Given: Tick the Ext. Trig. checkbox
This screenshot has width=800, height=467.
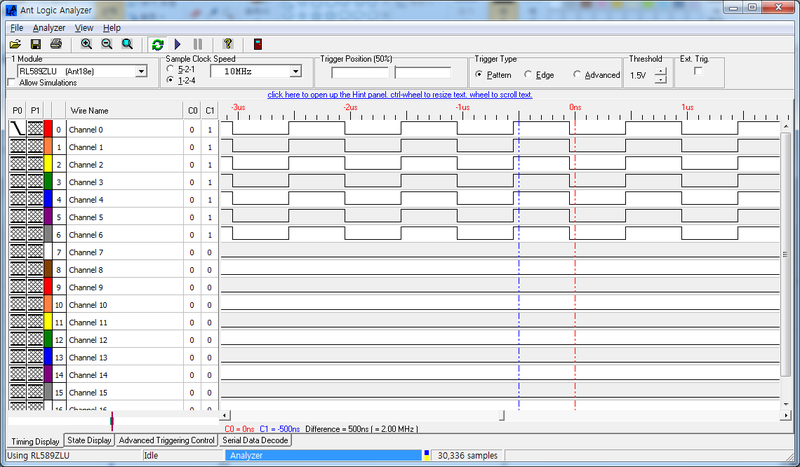Looking at the screenshot, I should [698, 71].
